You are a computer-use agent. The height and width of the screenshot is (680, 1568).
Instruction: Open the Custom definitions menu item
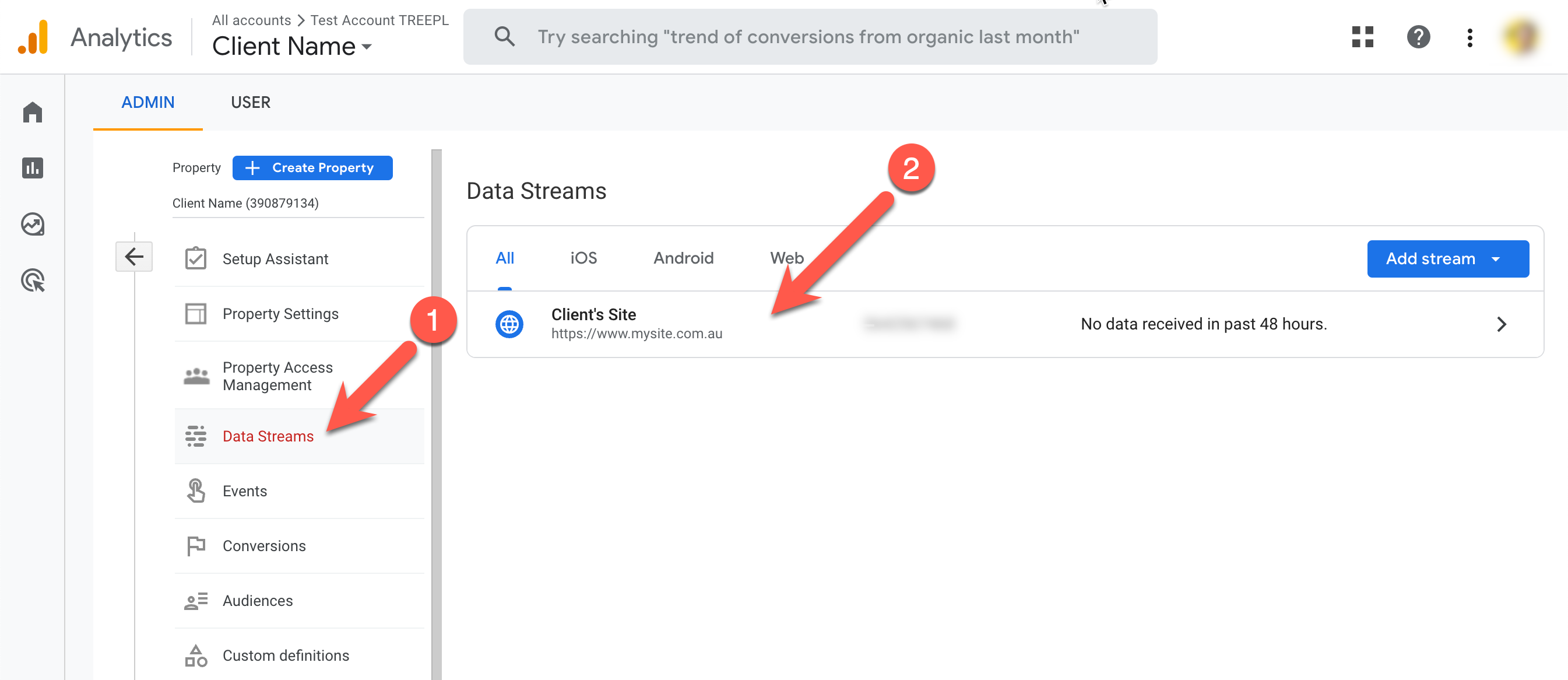pos(299,655)
